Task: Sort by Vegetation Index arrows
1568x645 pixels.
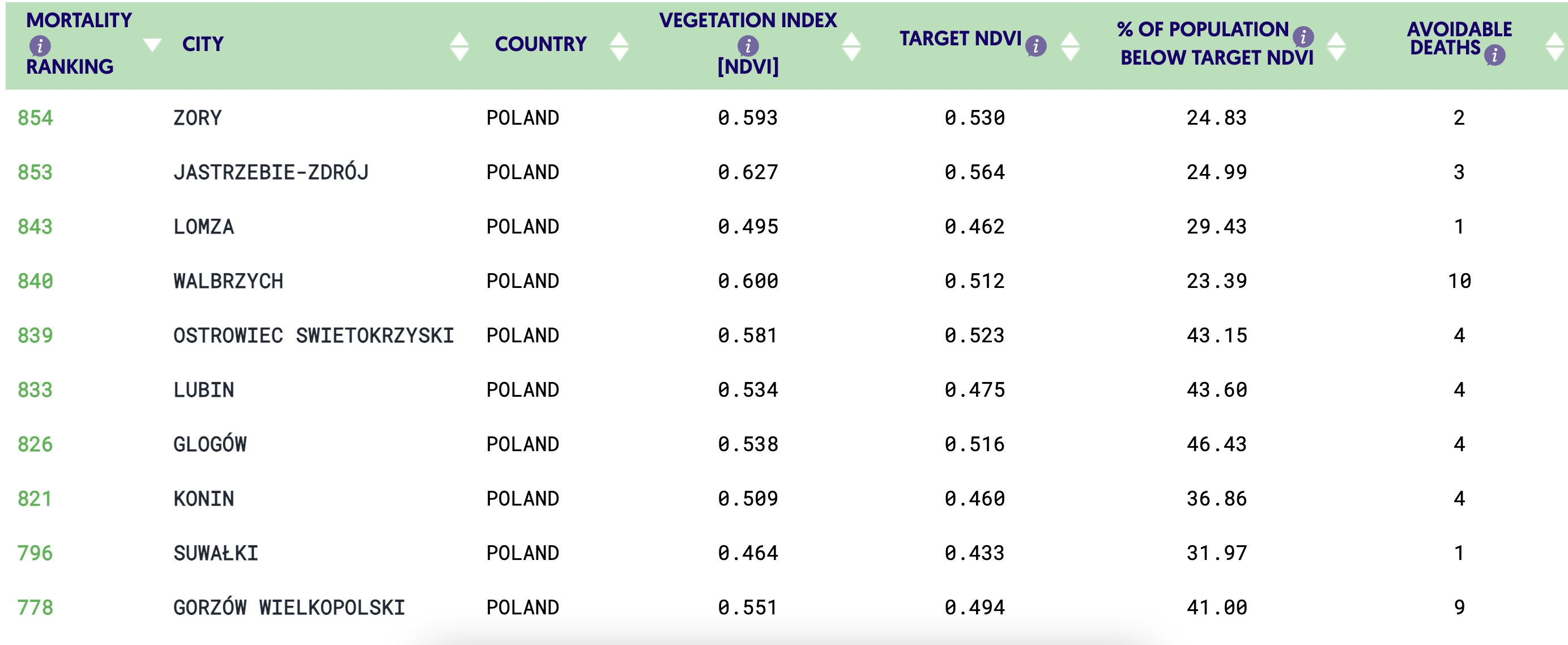Action: 851,46
